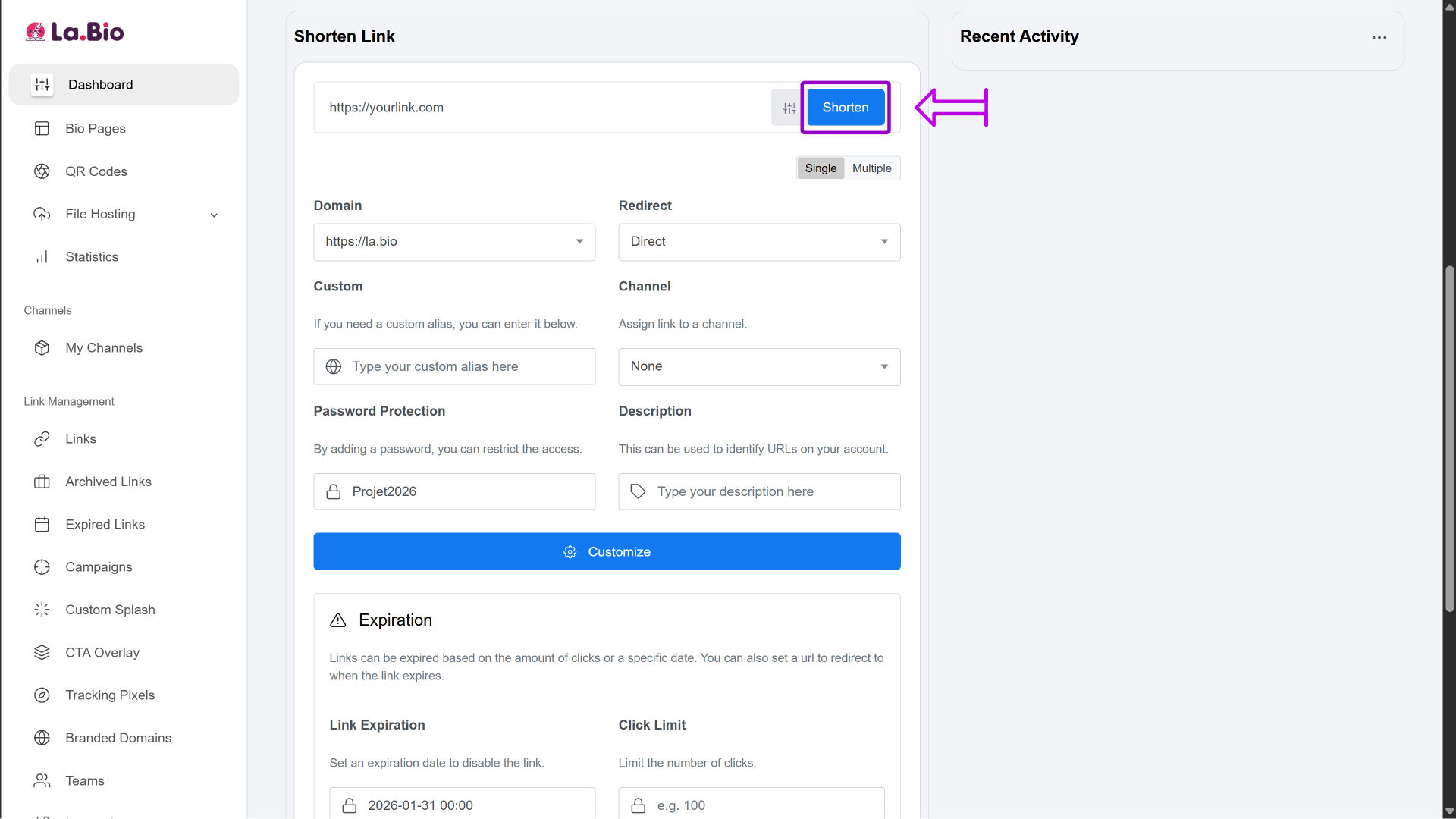
Task: Open the Redirect dropdown set to Direct
Action: pos(758,242)
